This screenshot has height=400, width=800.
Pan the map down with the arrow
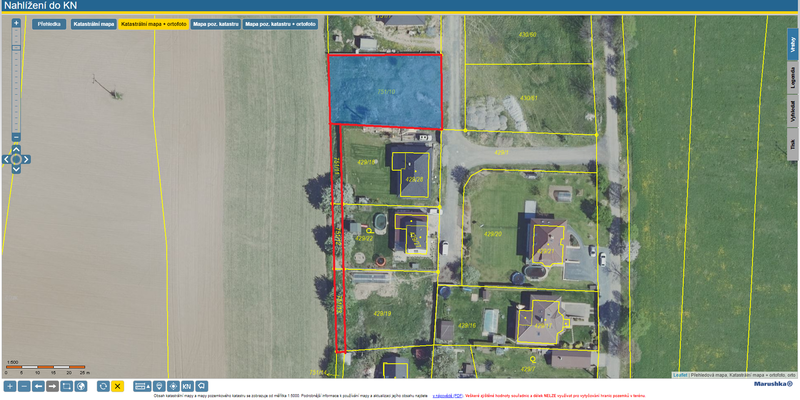pos(16,169)
